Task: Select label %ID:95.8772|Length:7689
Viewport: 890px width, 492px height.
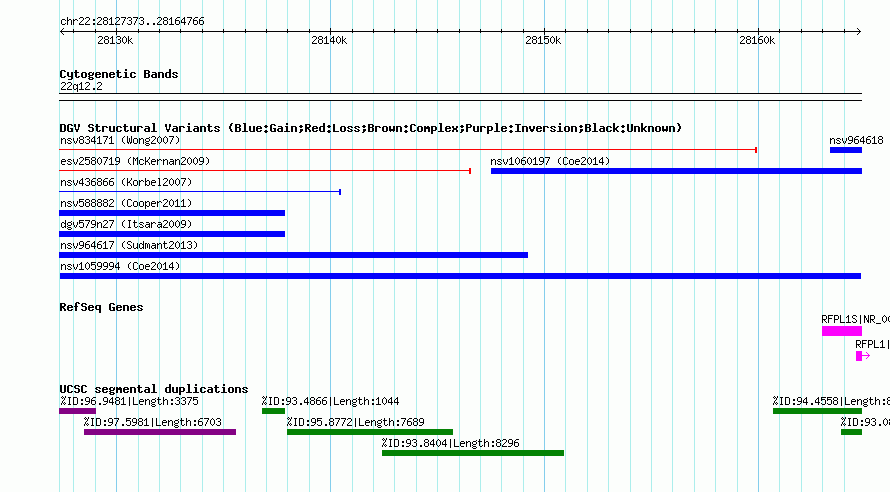Action: coord(355,422)
